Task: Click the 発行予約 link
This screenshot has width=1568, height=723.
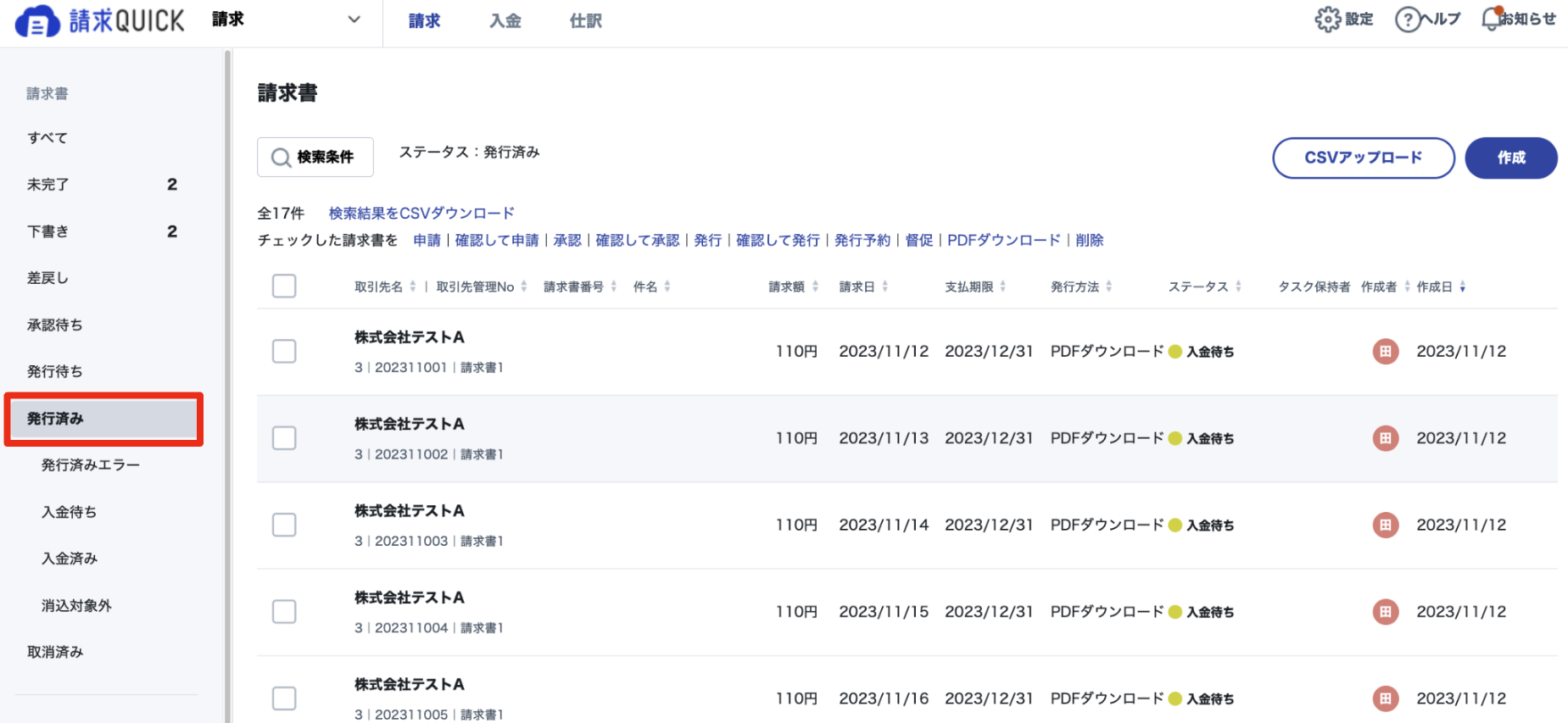Action: [862, 241]
